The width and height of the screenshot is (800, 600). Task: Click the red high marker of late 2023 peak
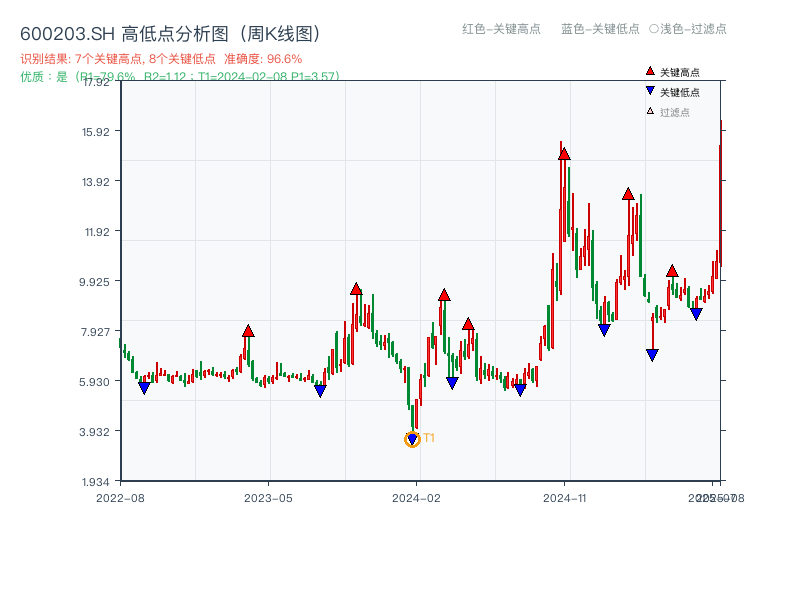[356, 289]
